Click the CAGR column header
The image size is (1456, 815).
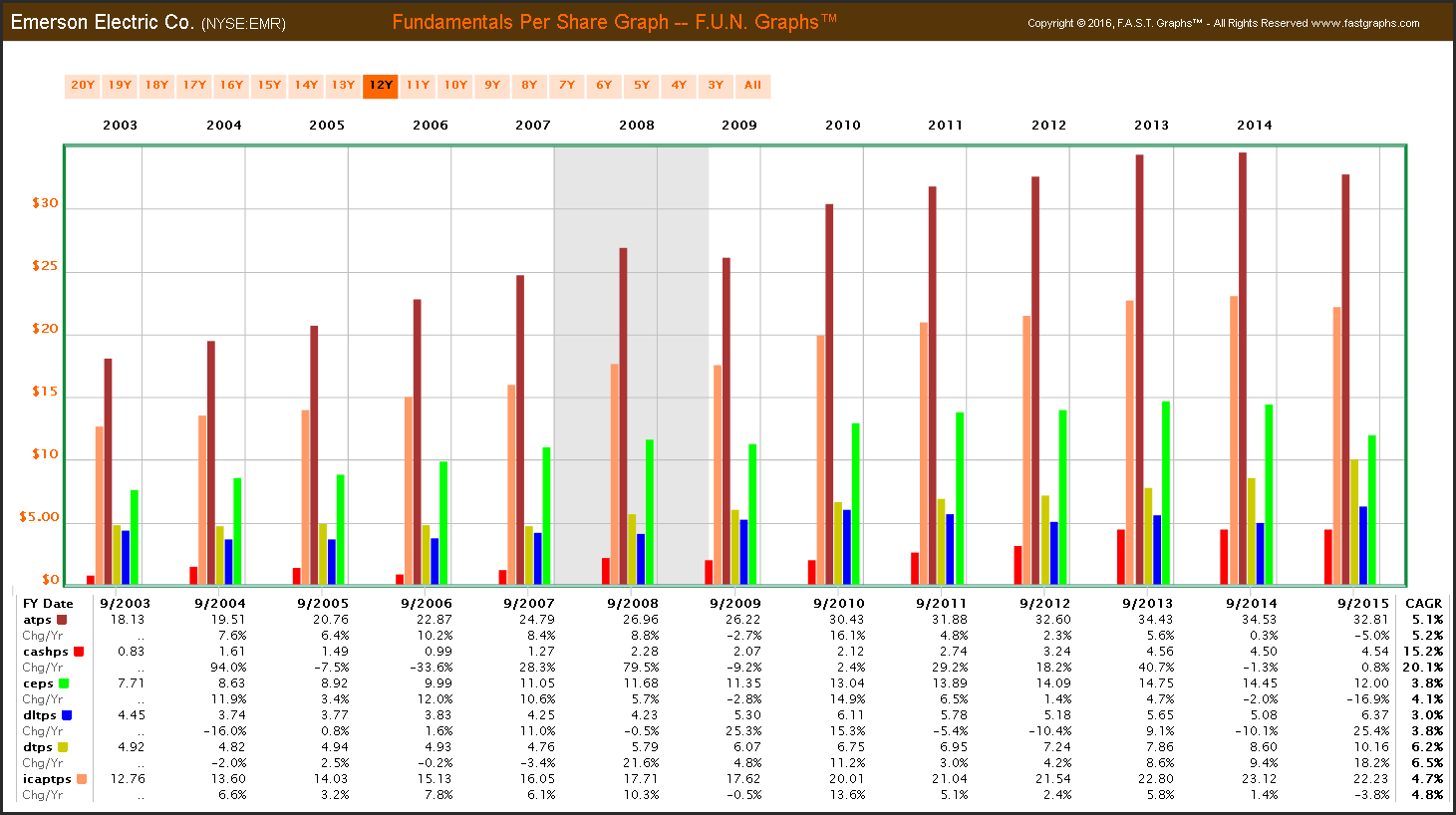coord(1423,604)
